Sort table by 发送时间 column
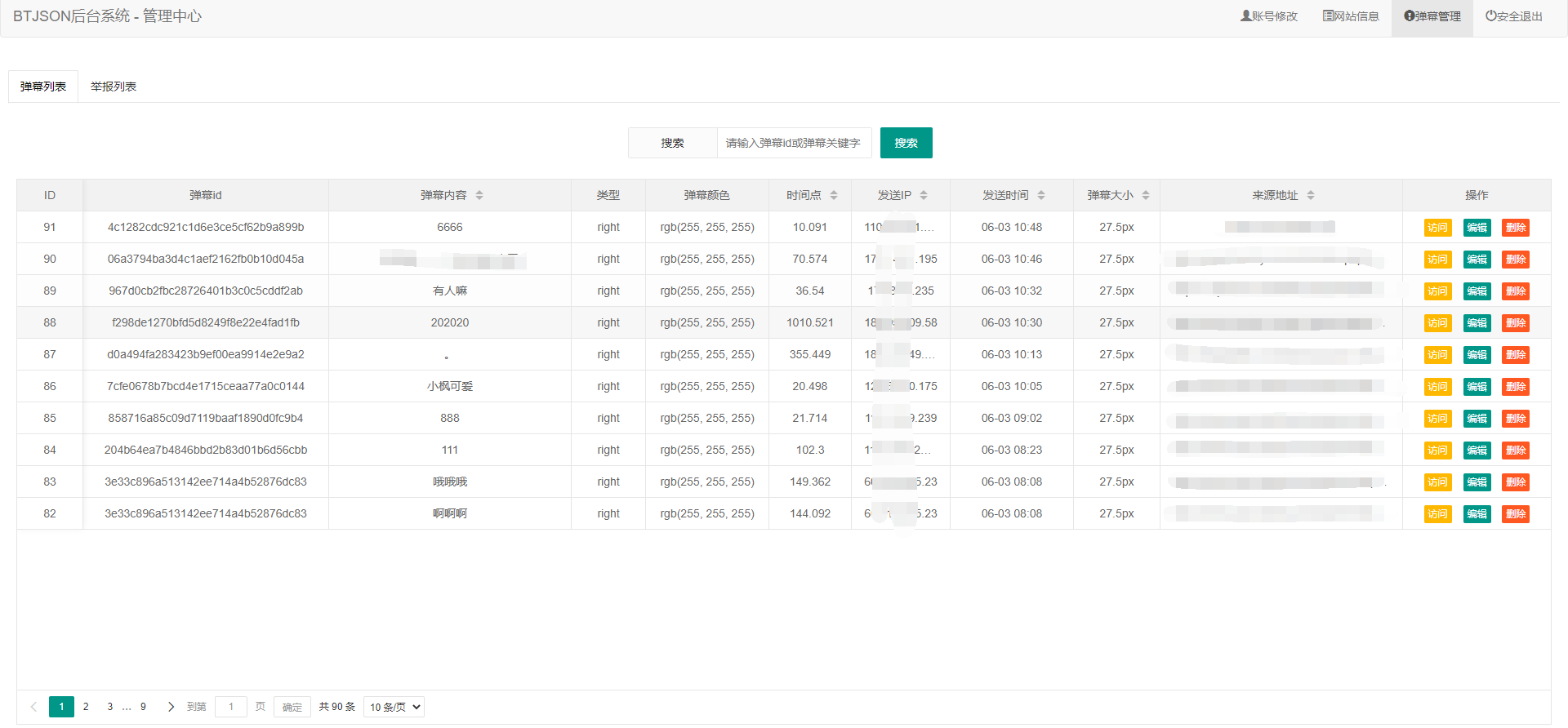Screen dimensions: 1568x728 [1041, 195]
